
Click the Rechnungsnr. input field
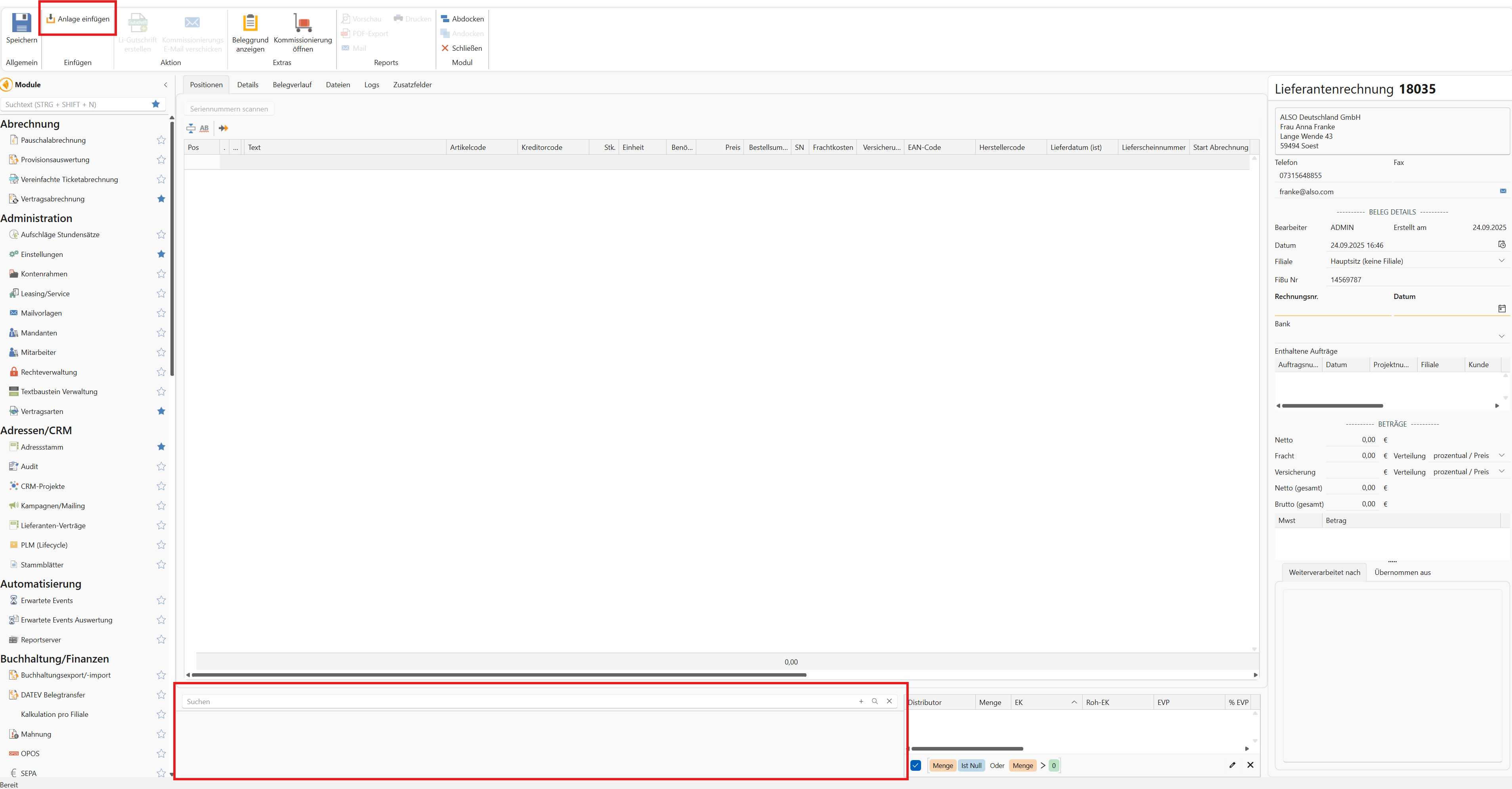point(1332,309)
